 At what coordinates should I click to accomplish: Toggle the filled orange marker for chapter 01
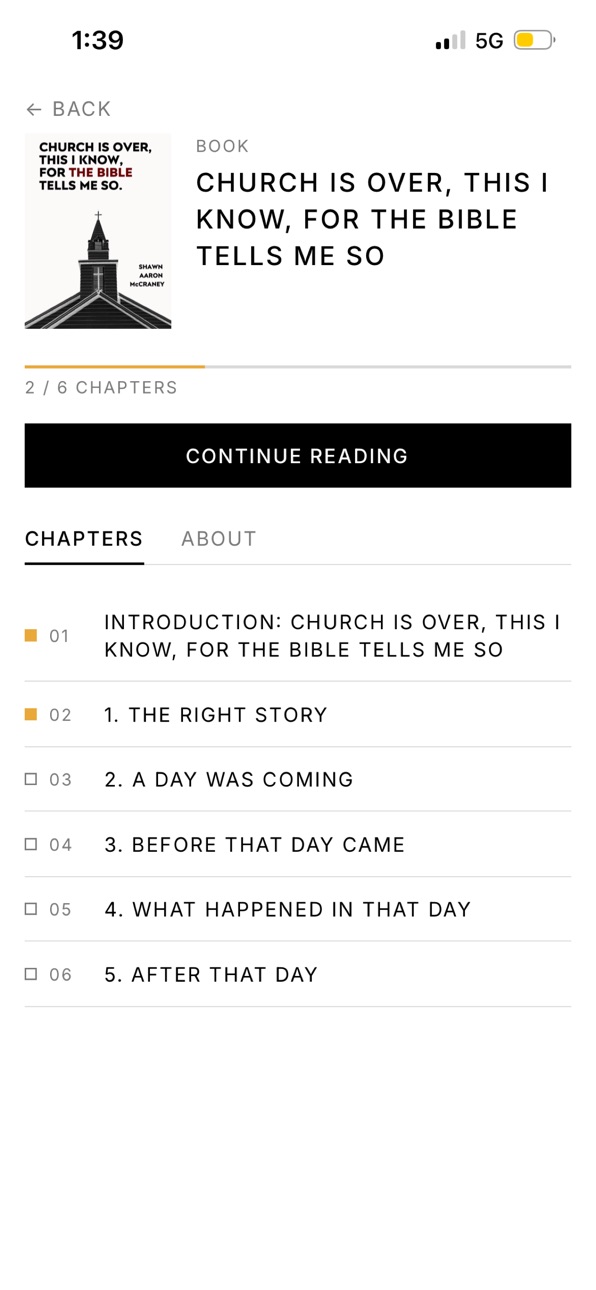tap(31, 635)
